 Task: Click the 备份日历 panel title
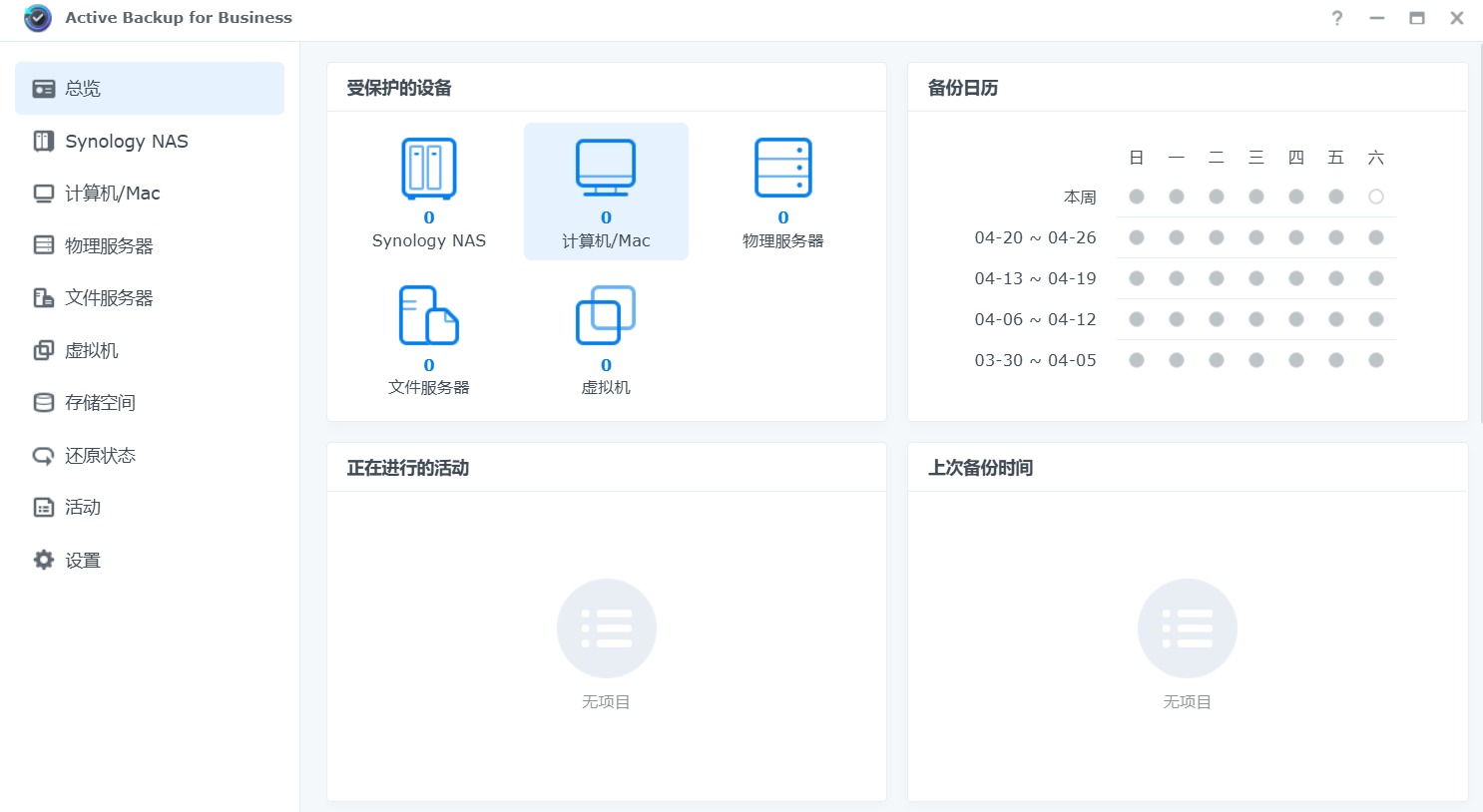click(963, 88)
